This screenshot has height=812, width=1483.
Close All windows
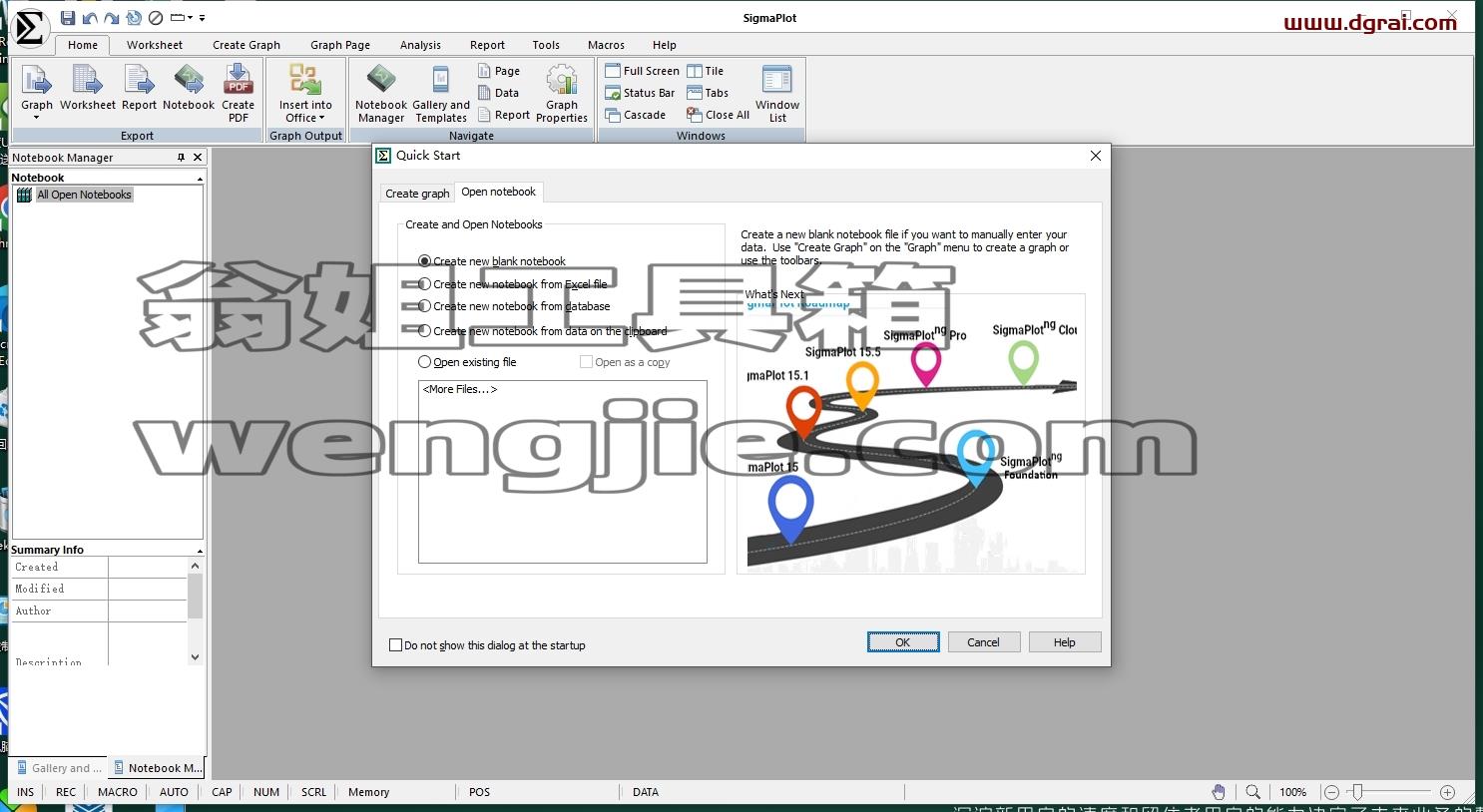tap(718, 115)
